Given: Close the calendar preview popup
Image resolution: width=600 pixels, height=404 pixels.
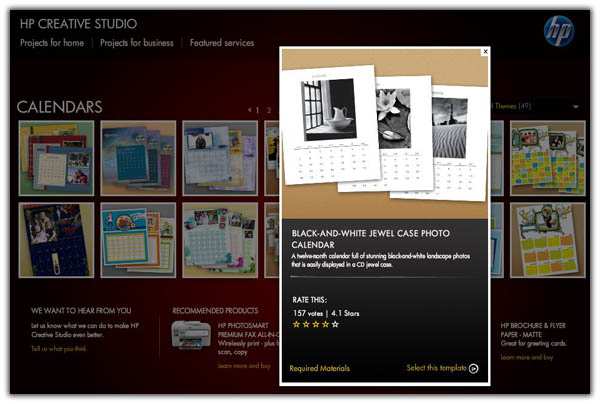Looking at the screenshot, I should tap(486, 50).
